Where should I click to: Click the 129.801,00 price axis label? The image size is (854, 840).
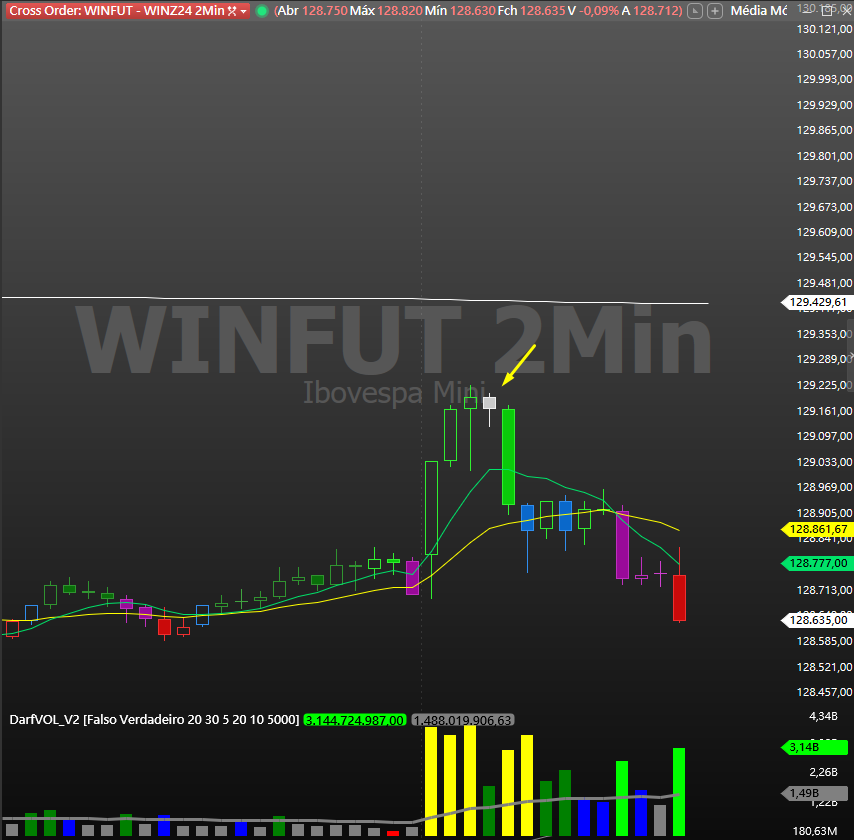pyautogui.click(x=824, y=156)
